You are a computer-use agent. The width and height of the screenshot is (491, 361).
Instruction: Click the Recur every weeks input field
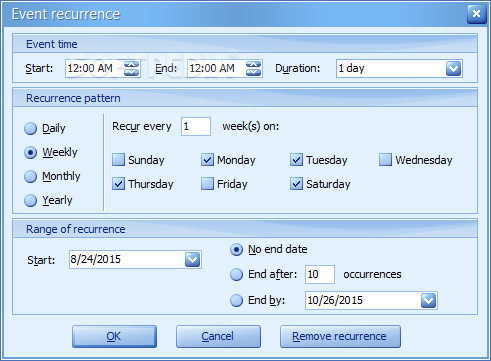pos(196,126)
